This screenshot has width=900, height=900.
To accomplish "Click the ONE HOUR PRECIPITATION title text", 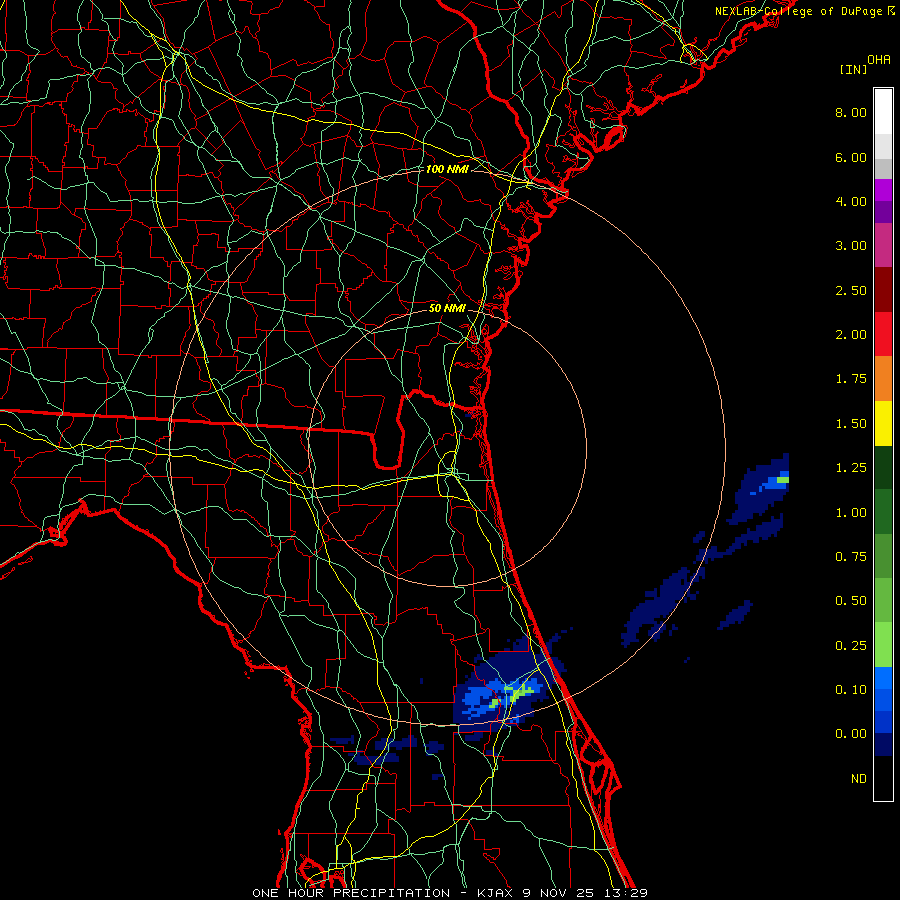I will click(x=351, y=893).
